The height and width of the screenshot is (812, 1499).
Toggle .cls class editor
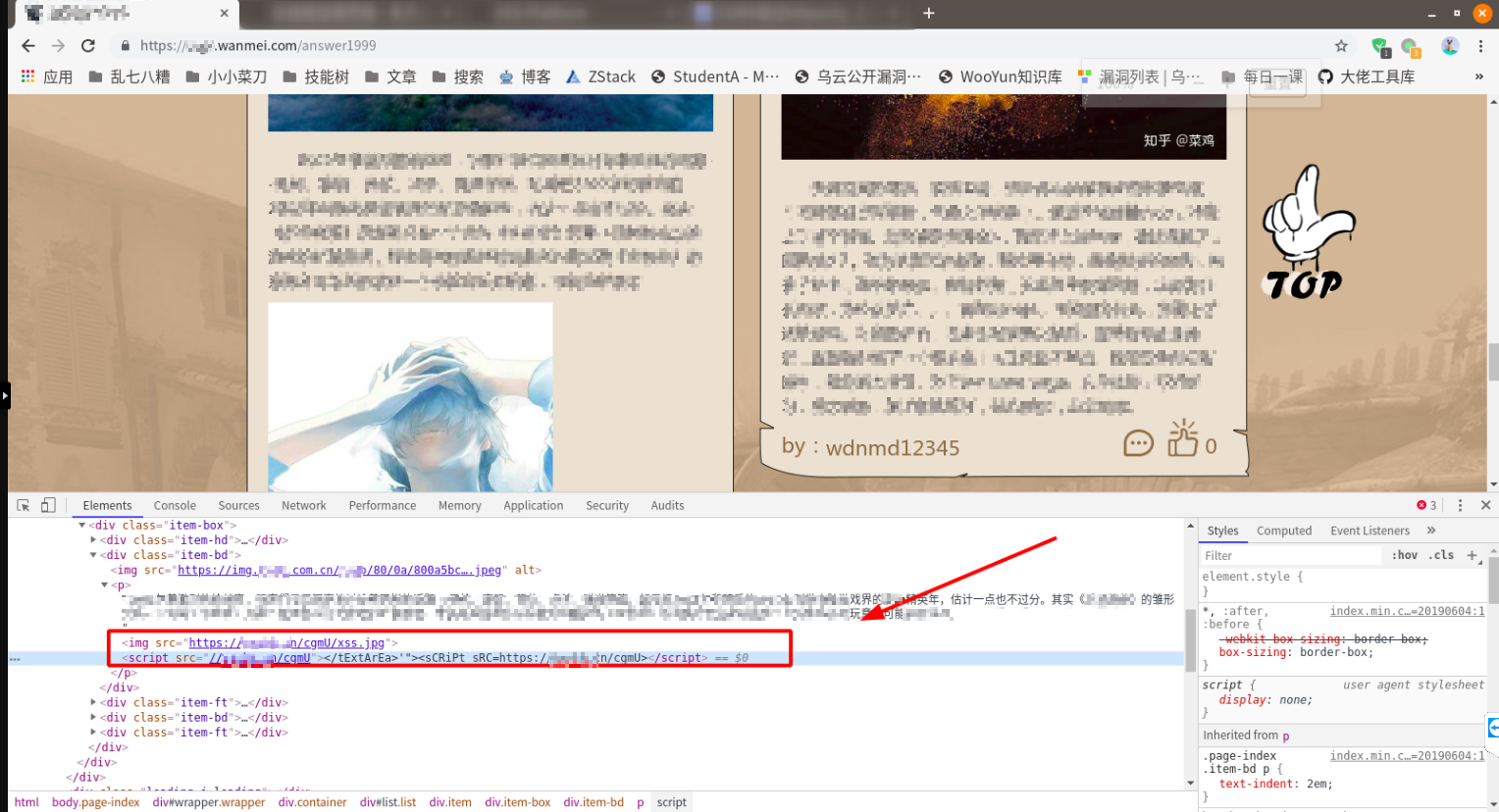[1441, 555]
